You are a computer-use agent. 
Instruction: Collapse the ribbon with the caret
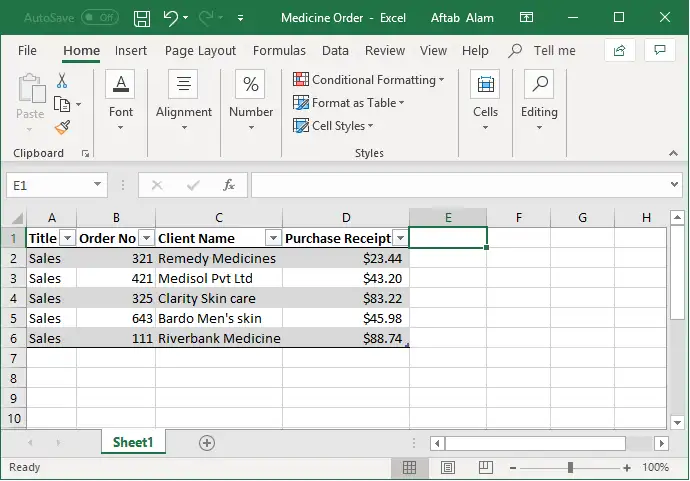[673, 153]
